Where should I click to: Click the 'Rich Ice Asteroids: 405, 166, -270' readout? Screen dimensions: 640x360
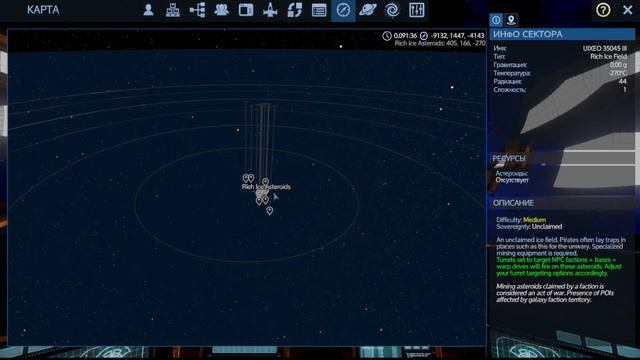[440, 43]
